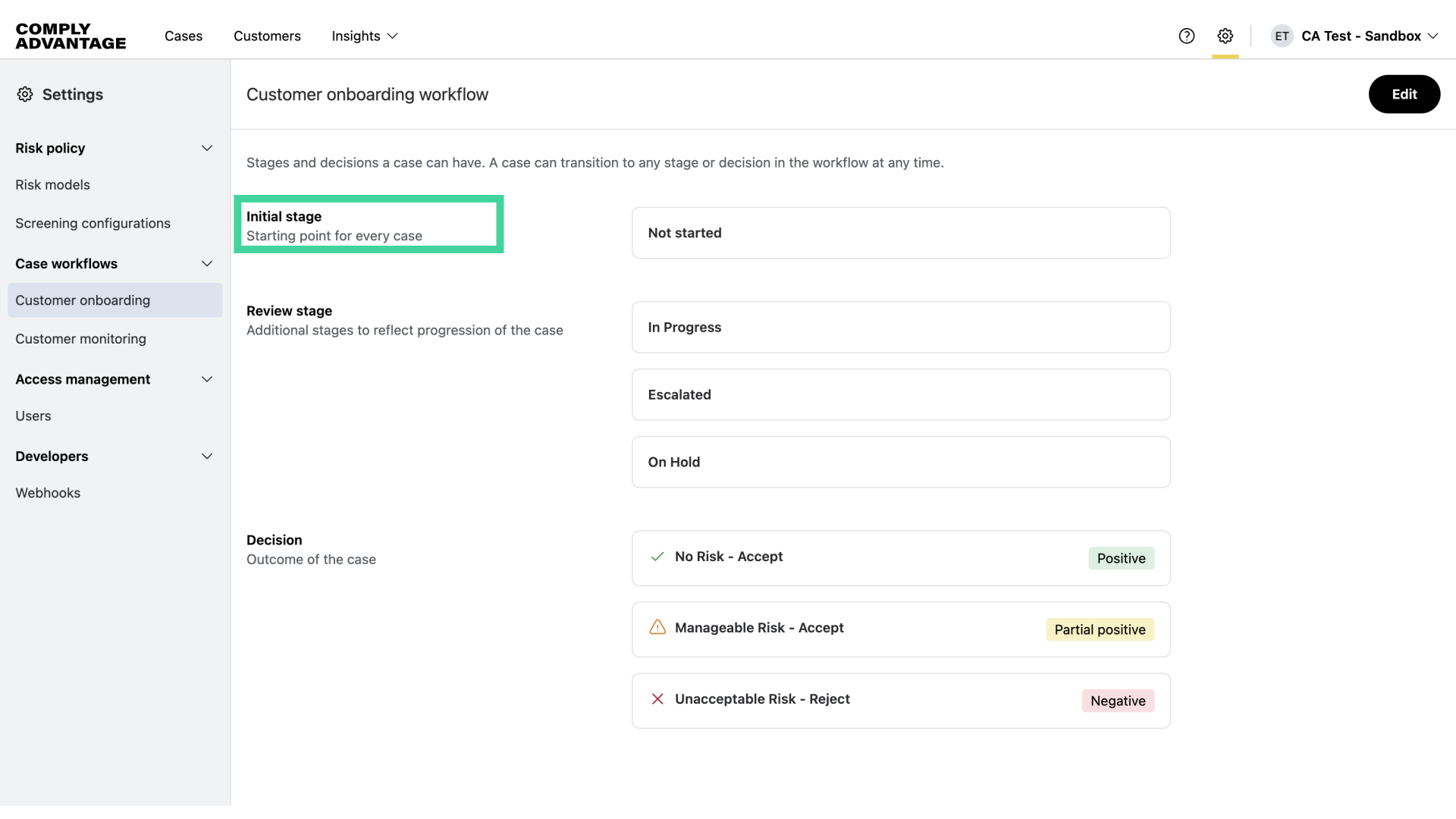1456x819 pixels.
Task: Open the Insights dropdown menu
Action: coord(365,36)
